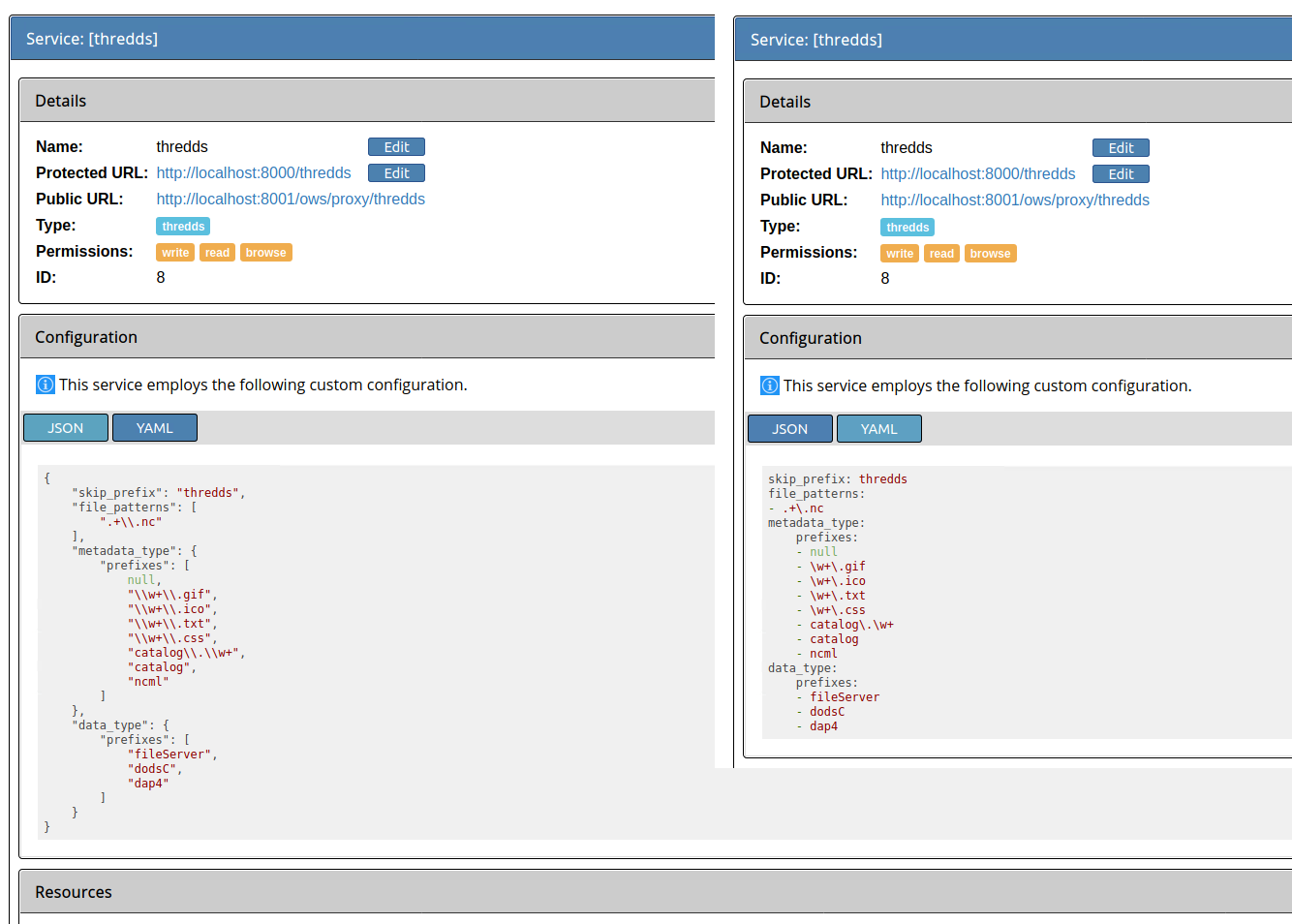This screenshot has width=1292, height=924.
Task: Click the right Details section header
Action: (x=1018, y=102)
